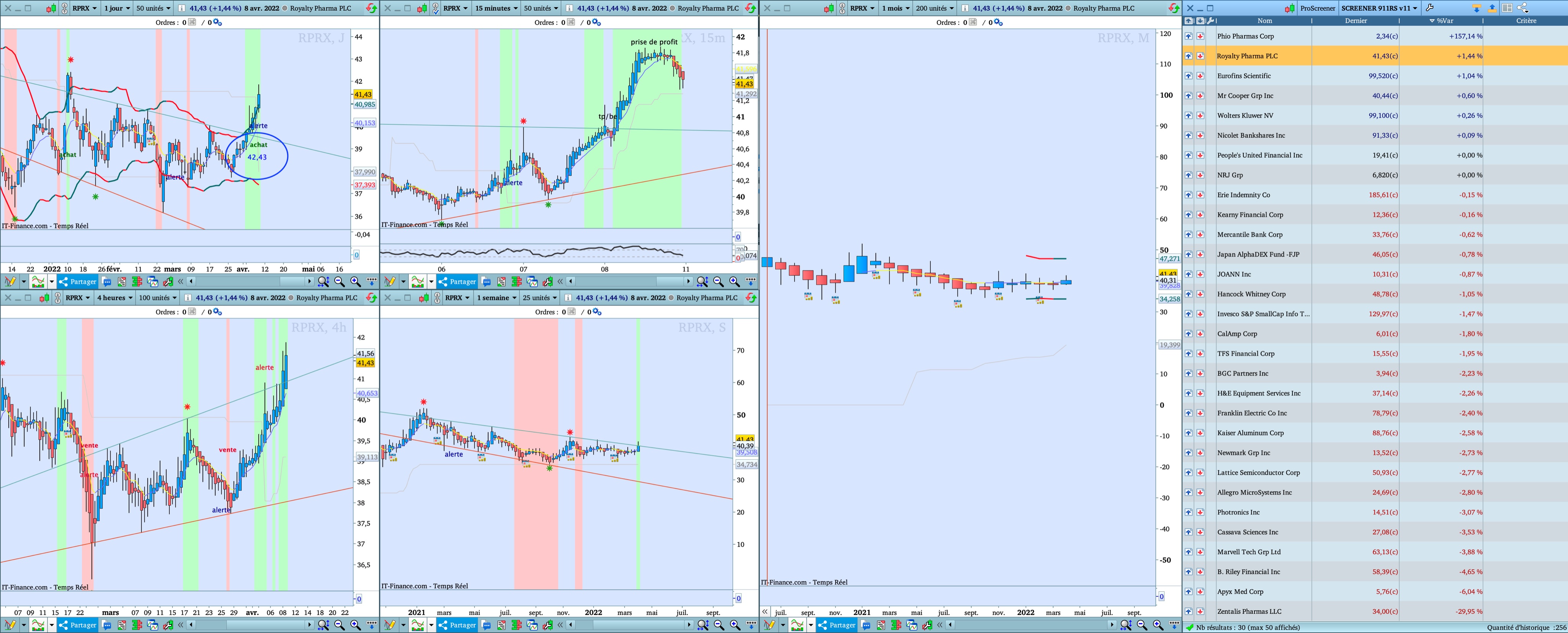
Task: Click zoom out magnifier on the weekly chart
Action: 718,625
